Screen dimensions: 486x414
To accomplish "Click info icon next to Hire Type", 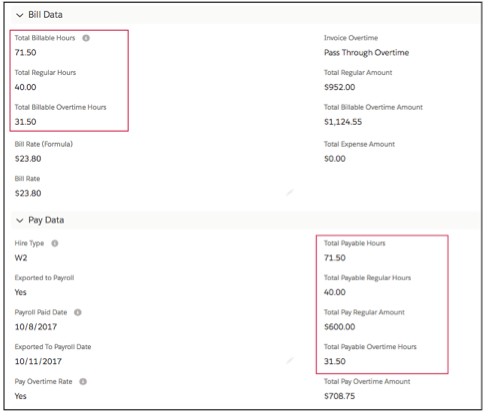I will (55, 243).
